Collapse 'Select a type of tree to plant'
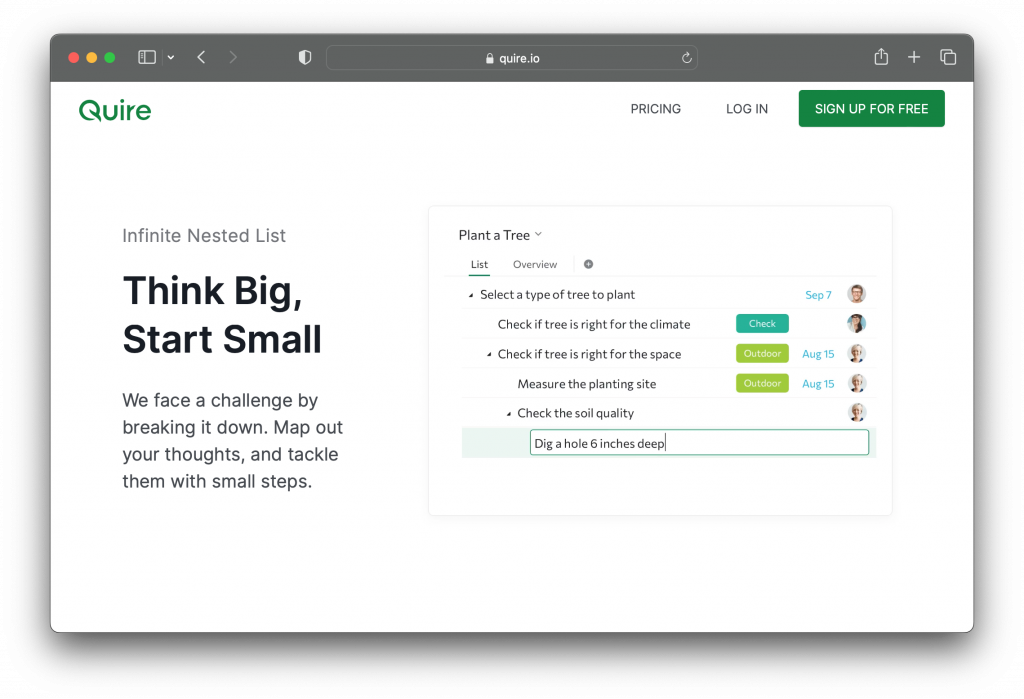This screenshot has height=699, width=1024. [471, 295]
